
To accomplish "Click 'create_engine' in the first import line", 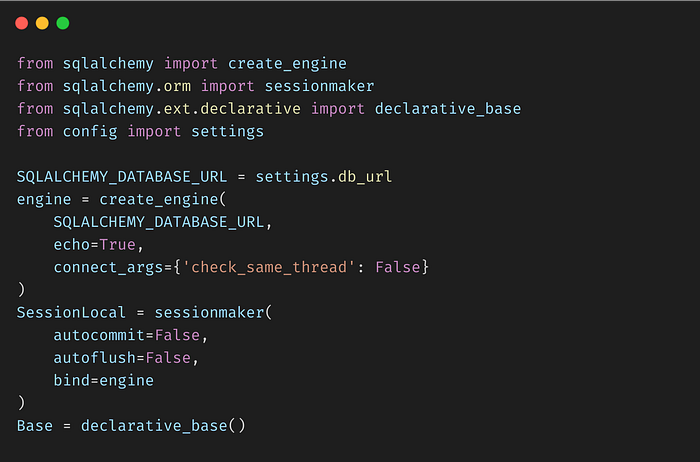I will [x=287, y=63].
